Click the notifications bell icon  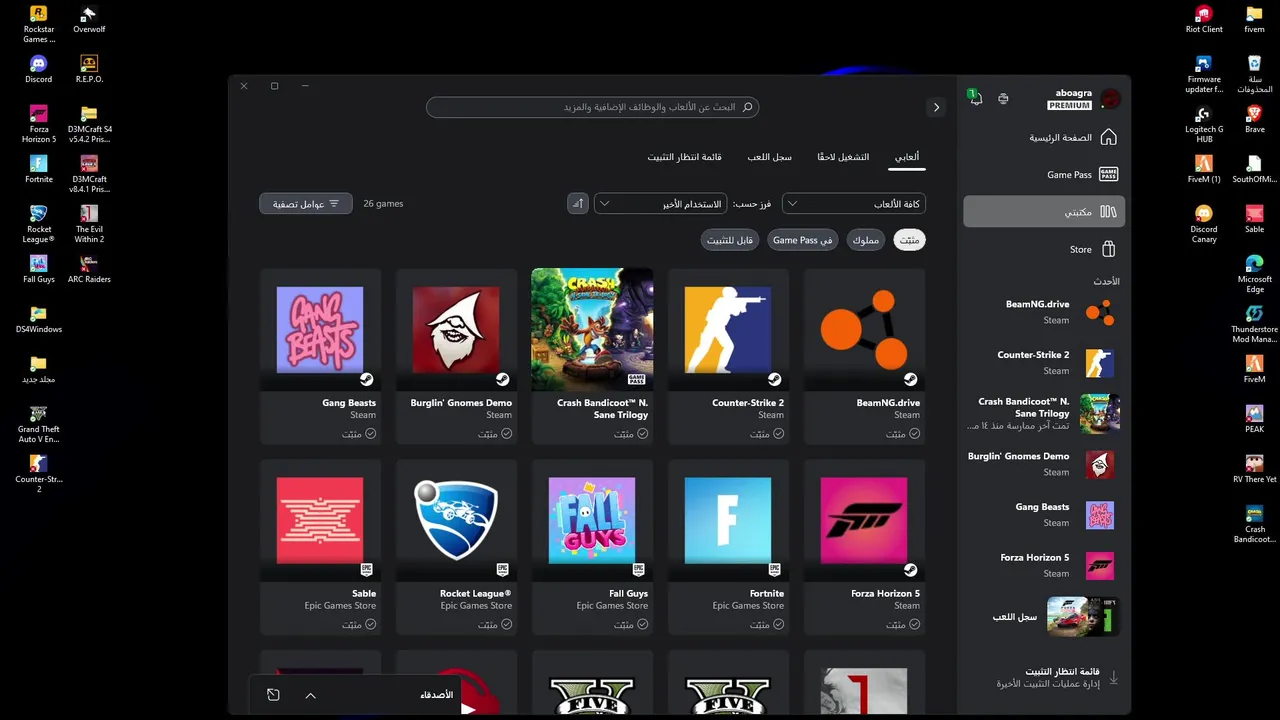[975, 98]
